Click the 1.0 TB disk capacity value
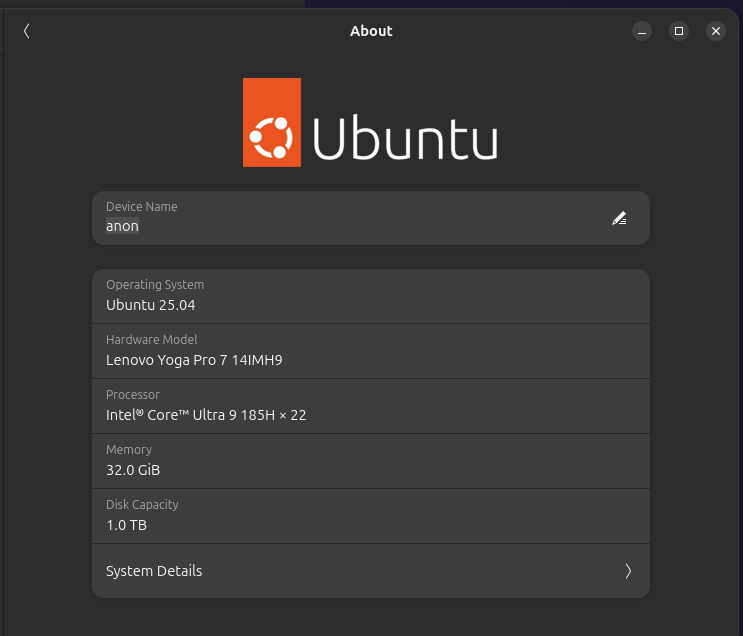Viewport: 743px width, 636px height. pos(127,525)
